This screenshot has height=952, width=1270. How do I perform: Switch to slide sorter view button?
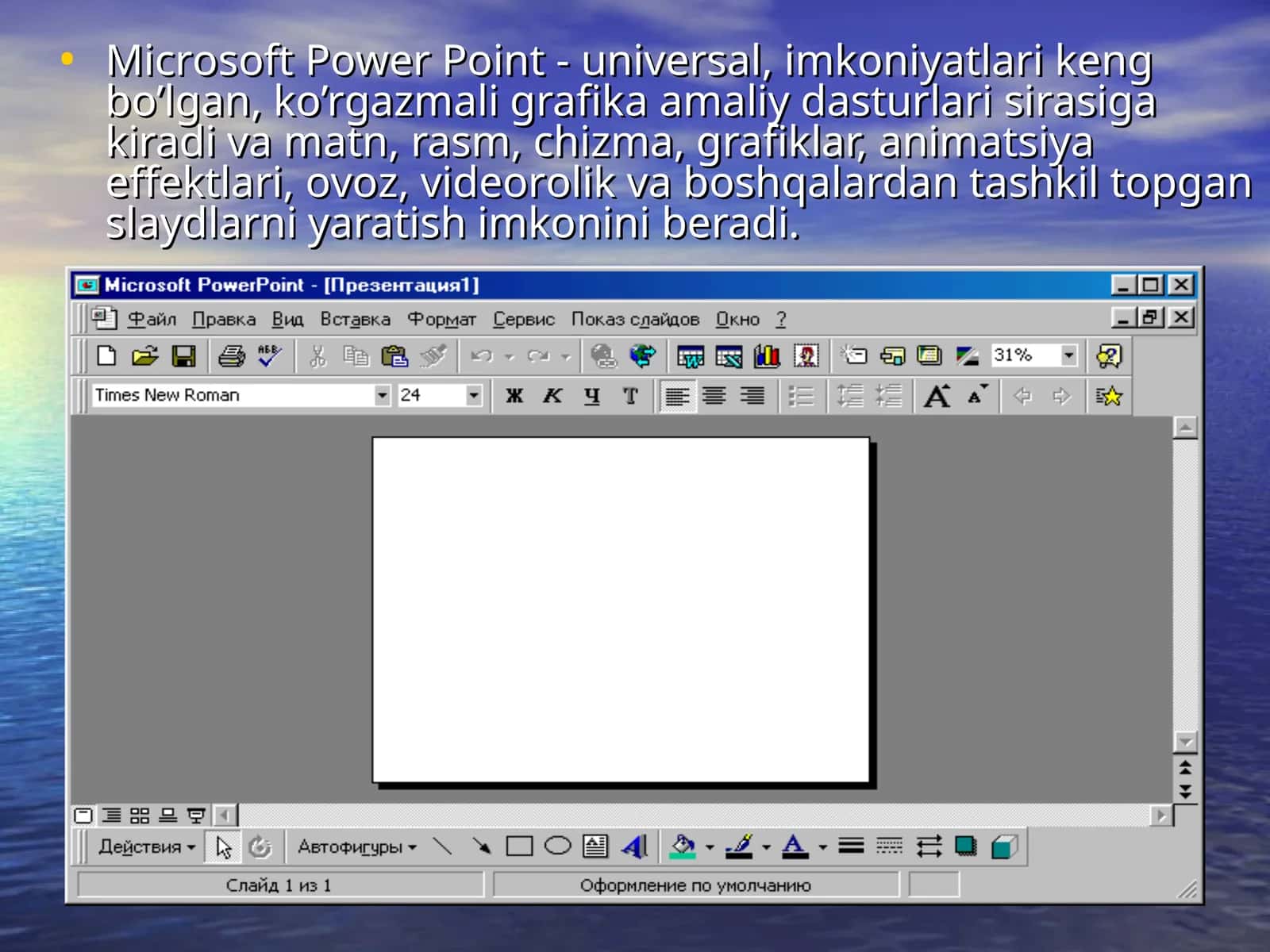pos(140,815)
